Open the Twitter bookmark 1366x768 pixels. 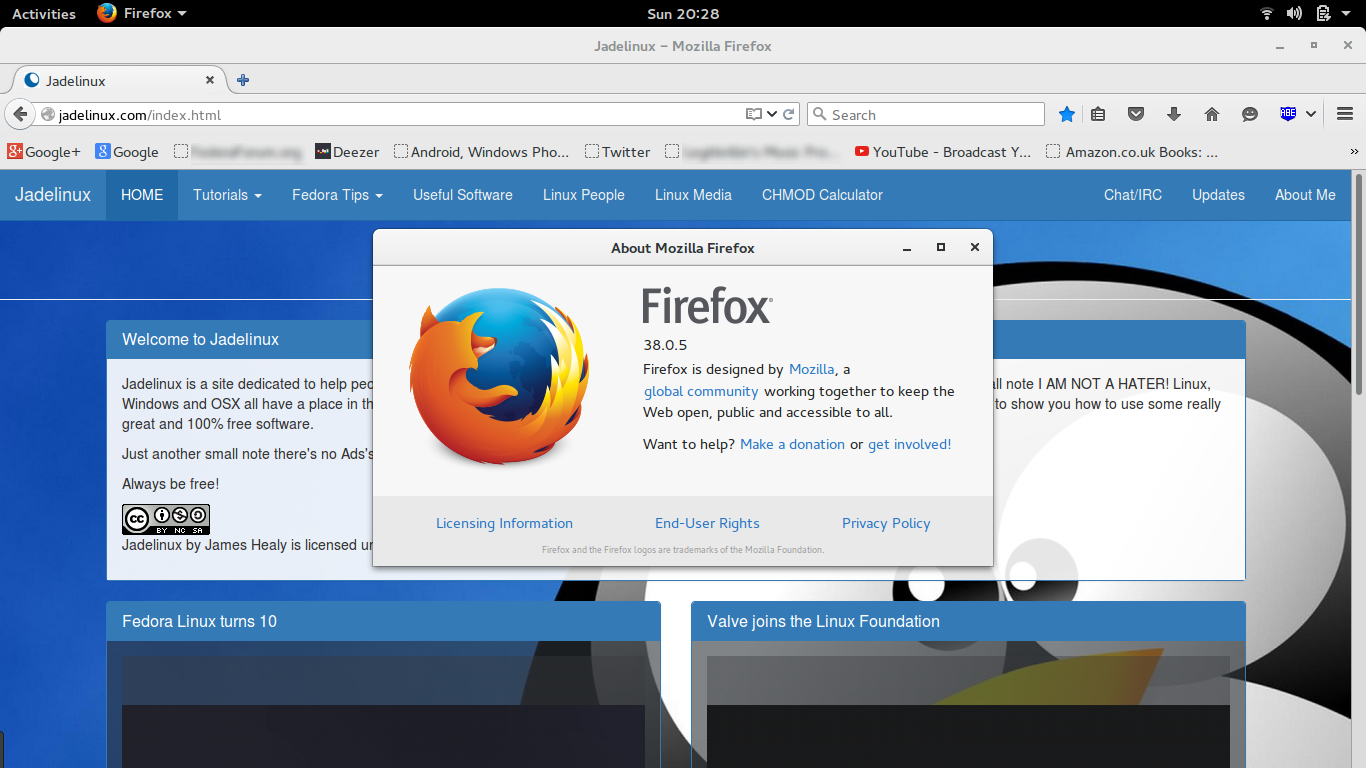click(x=618, y=152)
